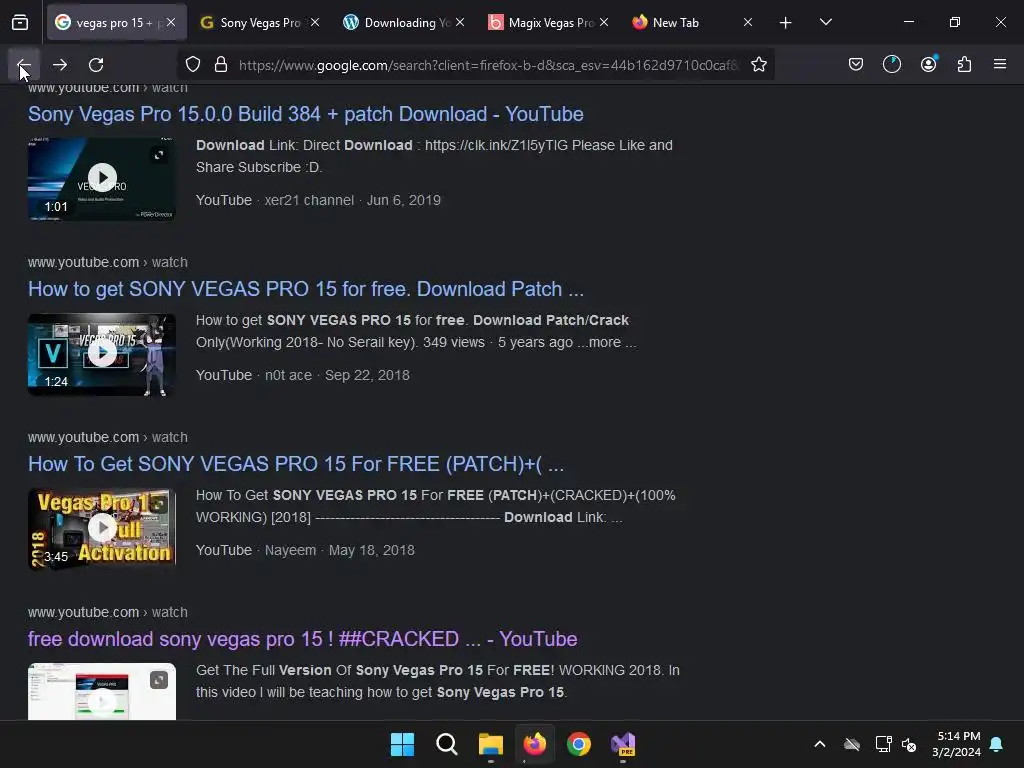
Task: Click the 'n0t ace' uploader text
Action: pos(288,376)
